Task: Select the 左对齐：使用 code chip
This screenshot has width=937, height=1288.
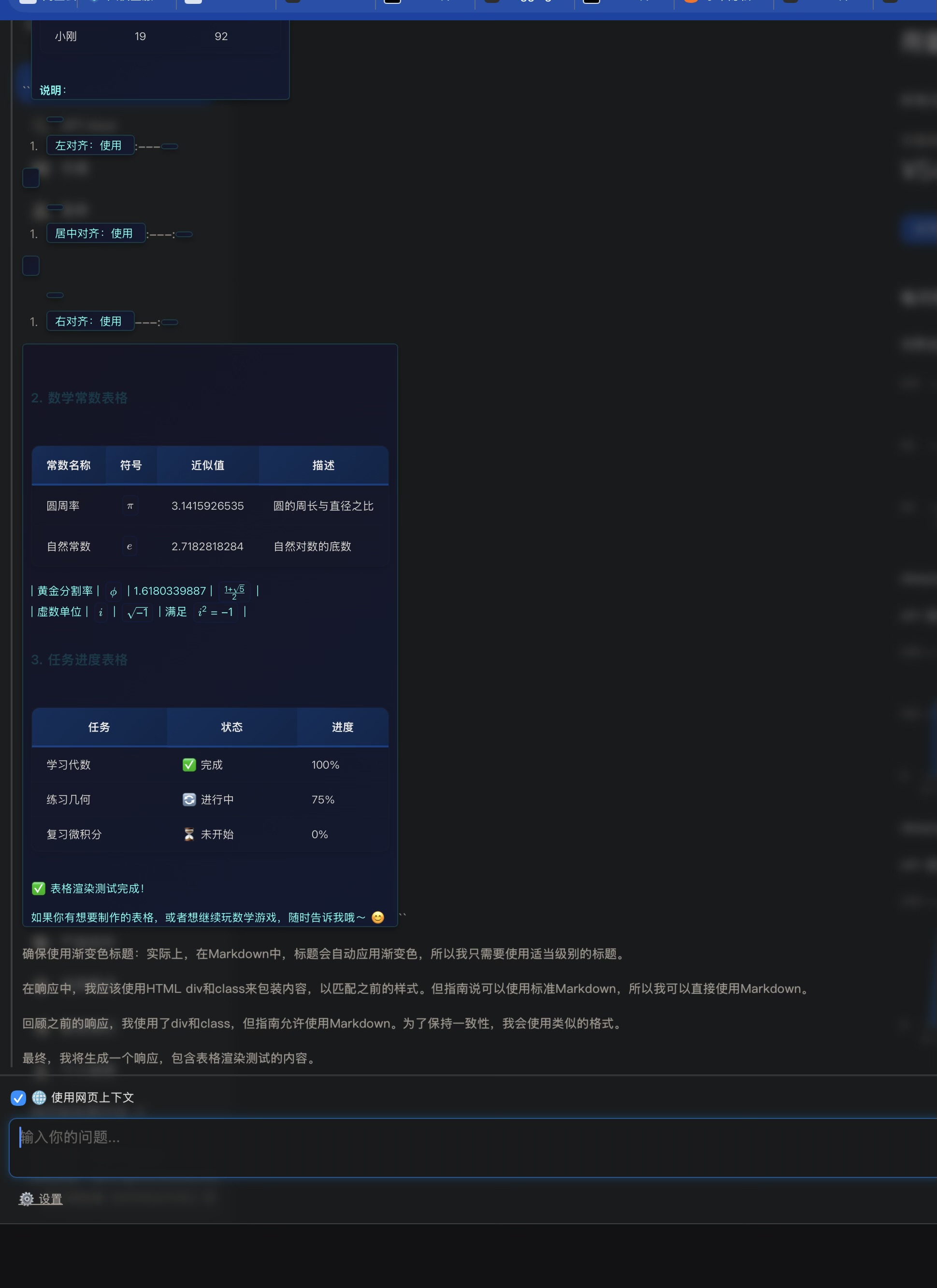Action: coord(89,145)
